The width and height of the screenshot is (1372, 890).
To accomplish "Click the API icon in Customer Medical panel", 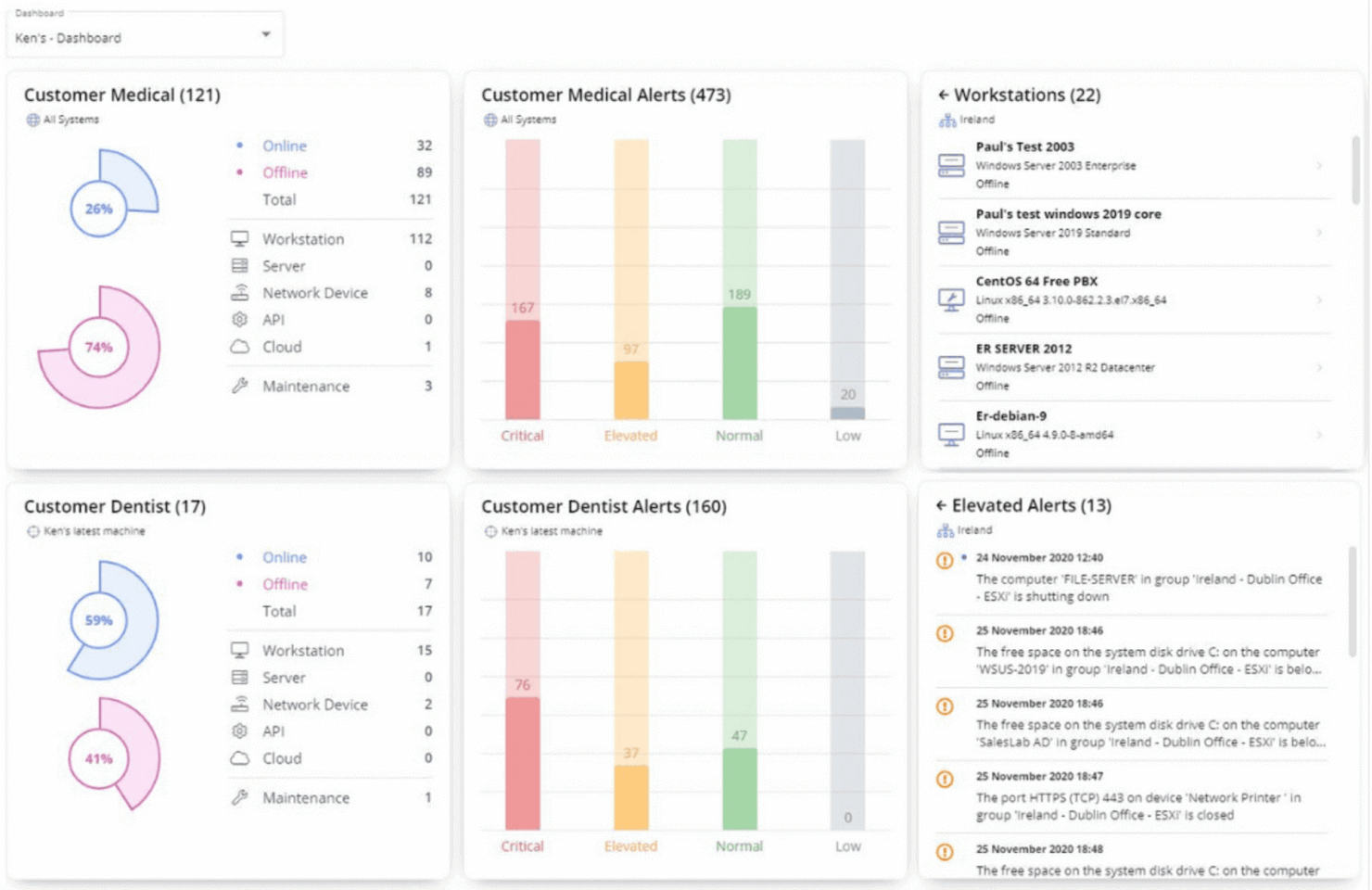I will [241, 319].
